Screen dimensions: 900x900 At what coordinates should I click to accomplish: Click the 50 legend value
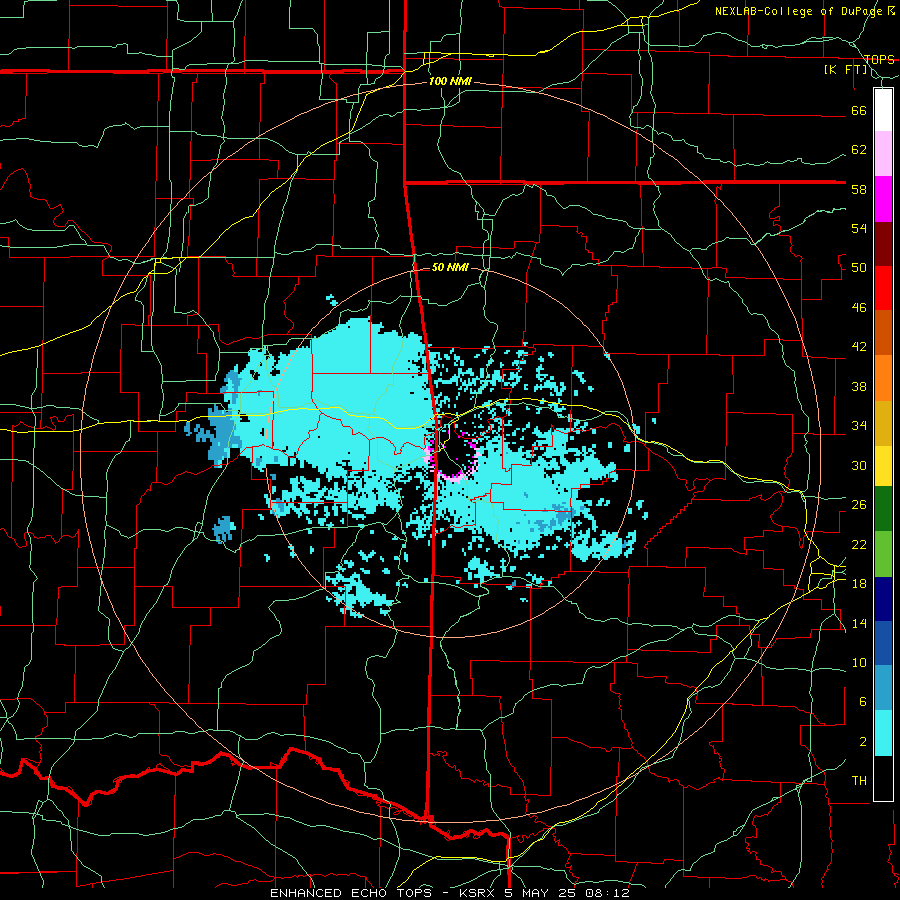click(859, 268)
